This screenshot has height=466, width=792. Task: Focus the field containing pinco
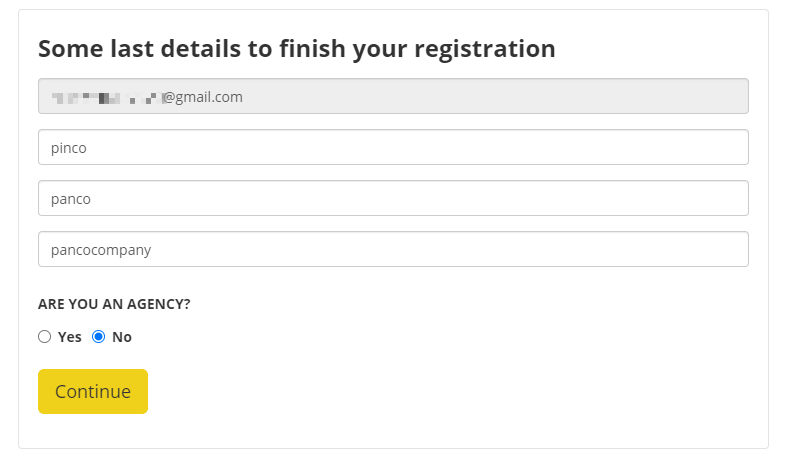393,147
